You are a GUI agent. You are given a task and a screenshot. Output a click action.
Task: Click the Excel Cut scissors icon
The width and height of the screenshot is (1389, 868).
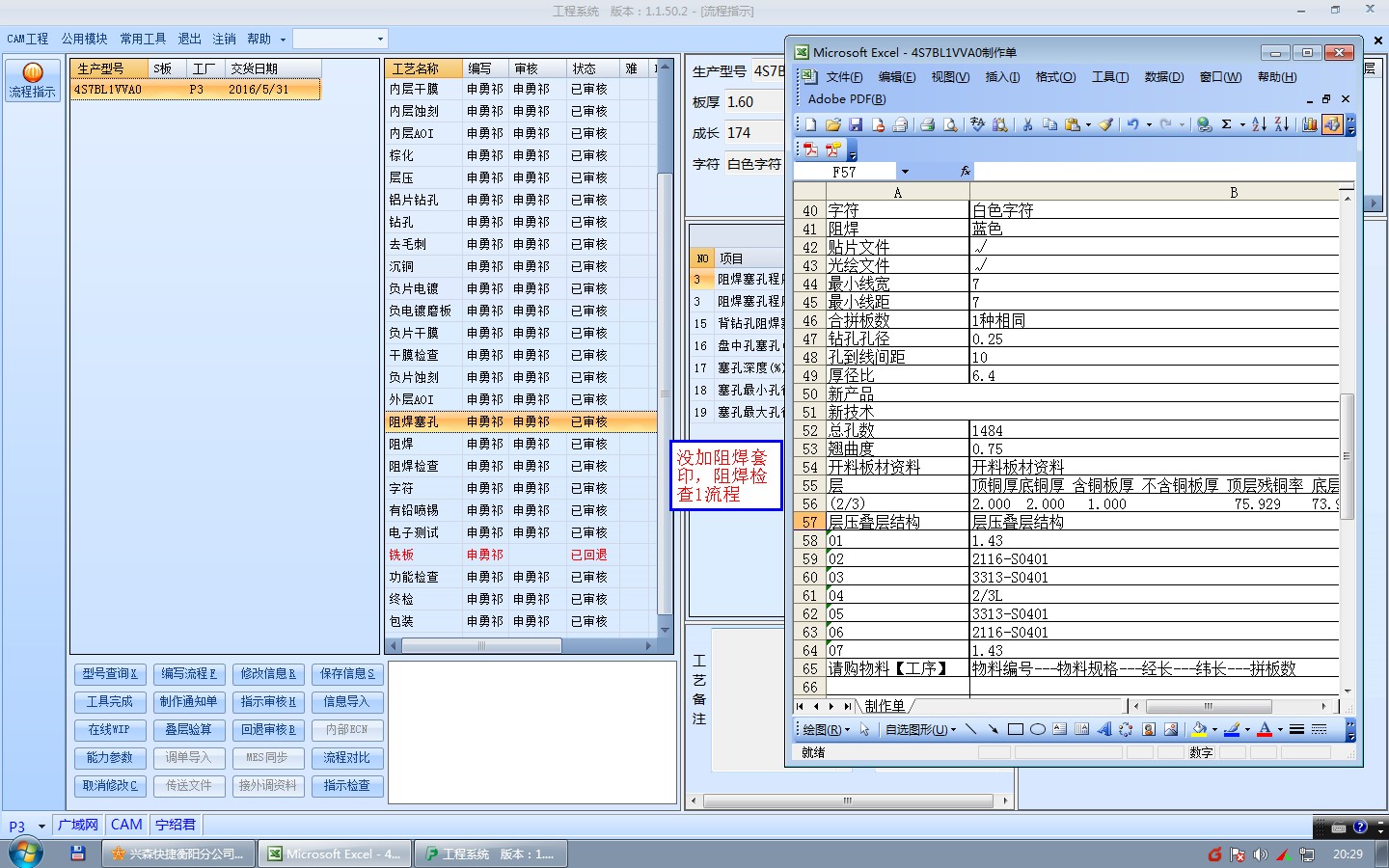1027,124
